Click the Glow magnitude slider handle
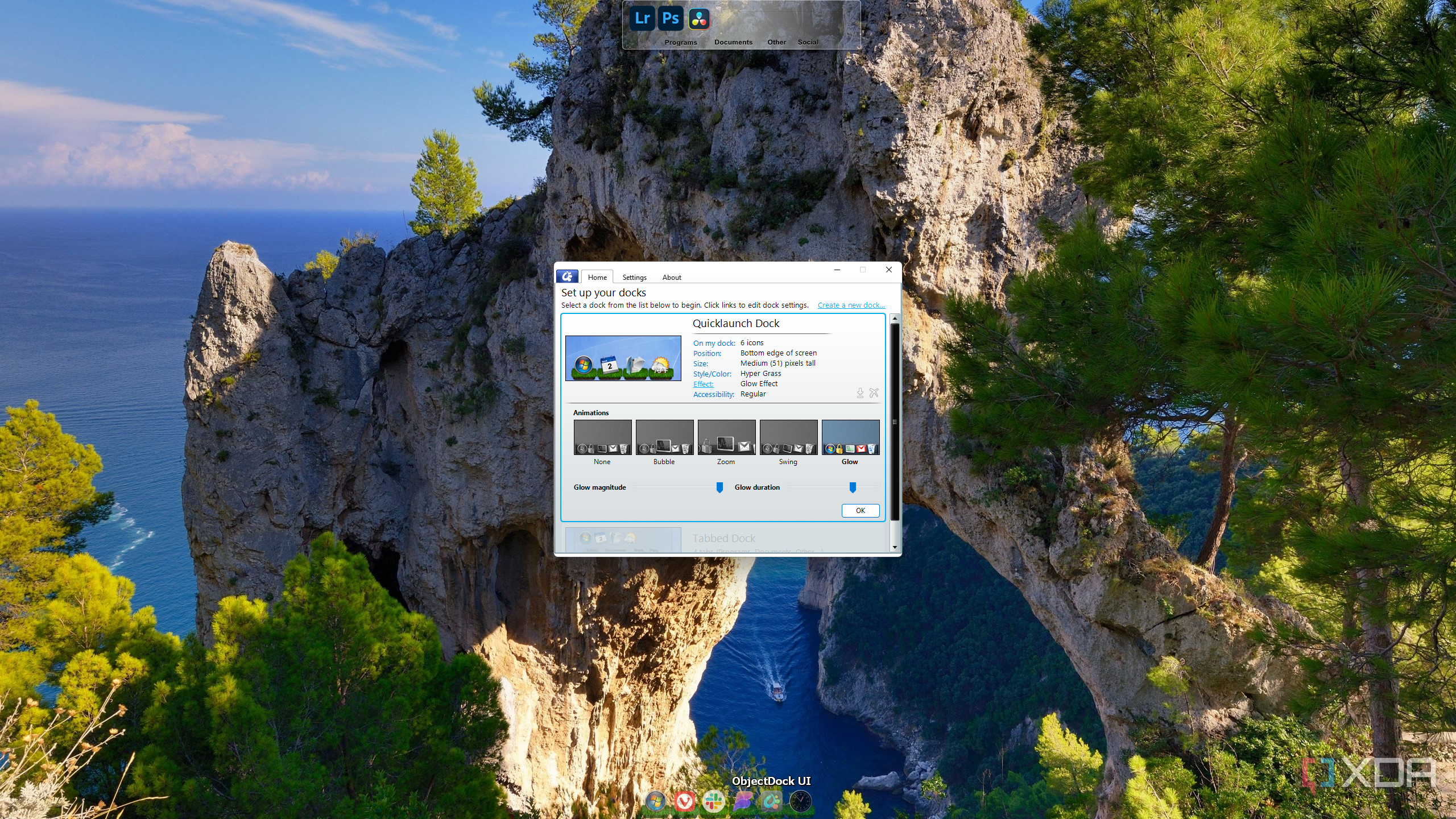The height and width of the screenshot is (819, 1456). (x=719, y=487)
